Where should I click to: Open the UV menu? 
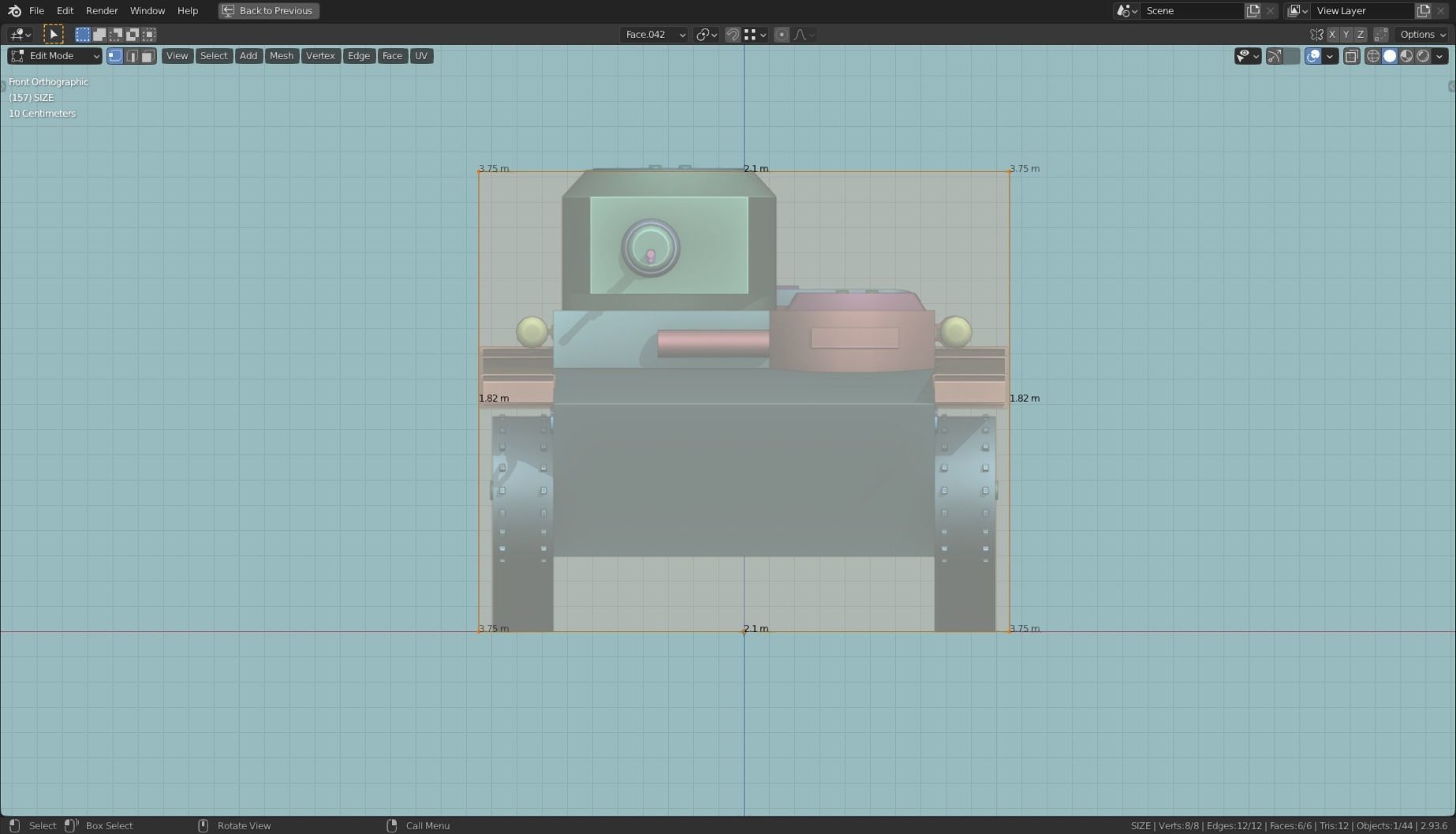coord(421,55)
